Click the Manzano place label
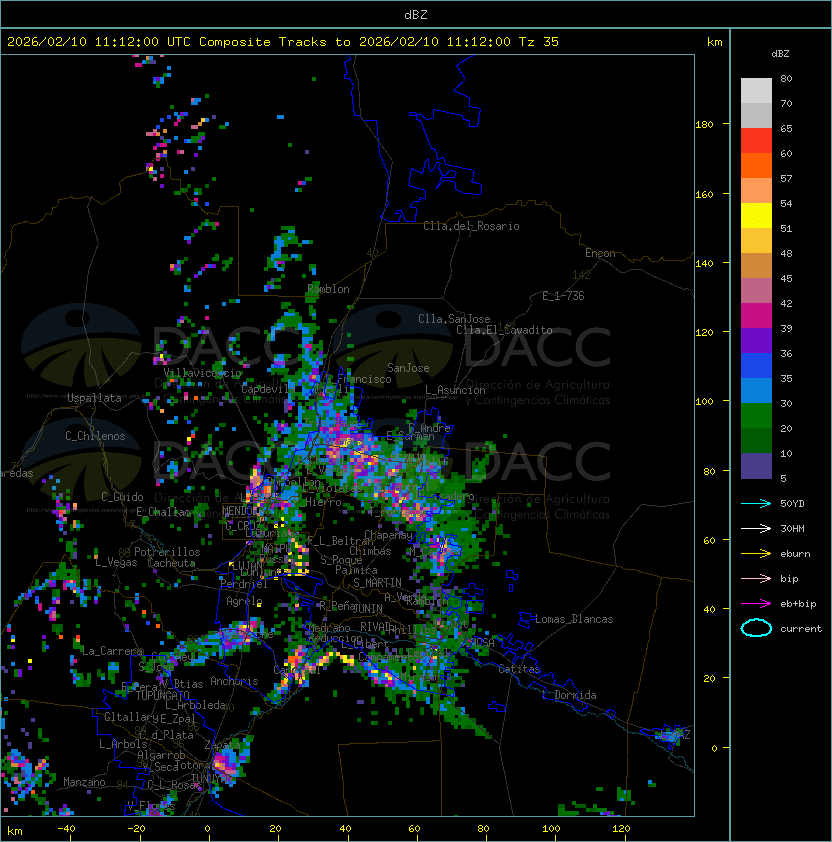 [x=84, y=782]
